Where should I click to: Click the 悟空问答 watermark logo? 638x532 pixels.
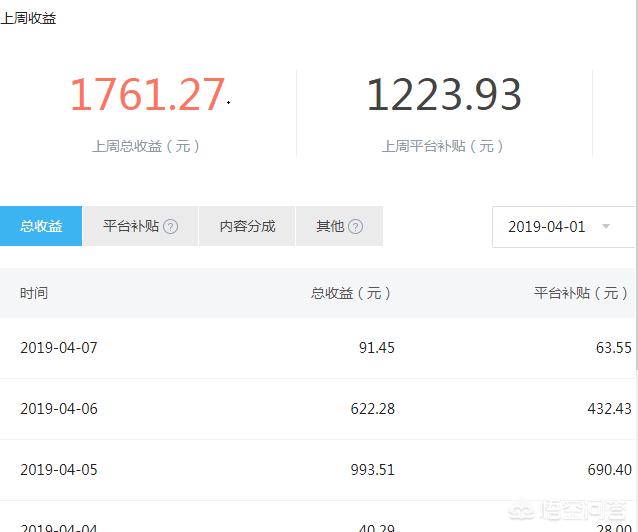click(568, 510)
